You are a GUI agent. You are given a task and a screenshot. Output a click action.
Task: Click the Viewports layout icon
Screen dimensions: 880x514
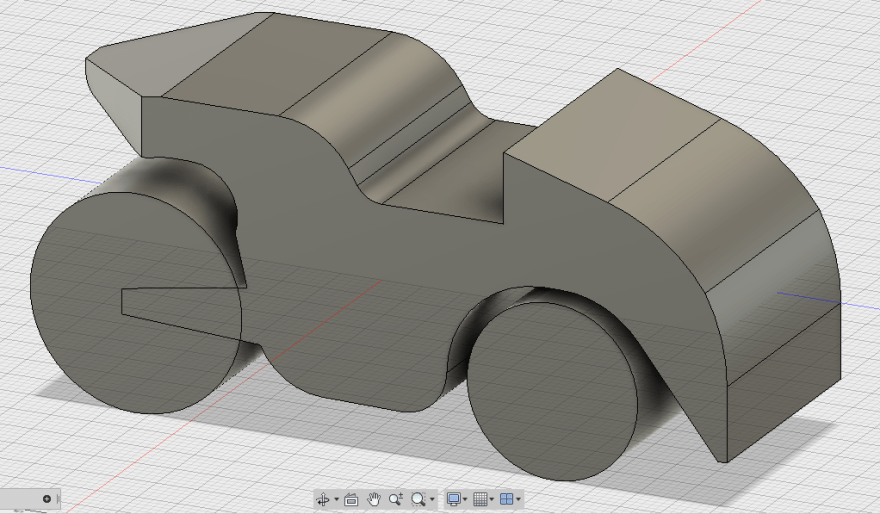click(x=507, y=498)
